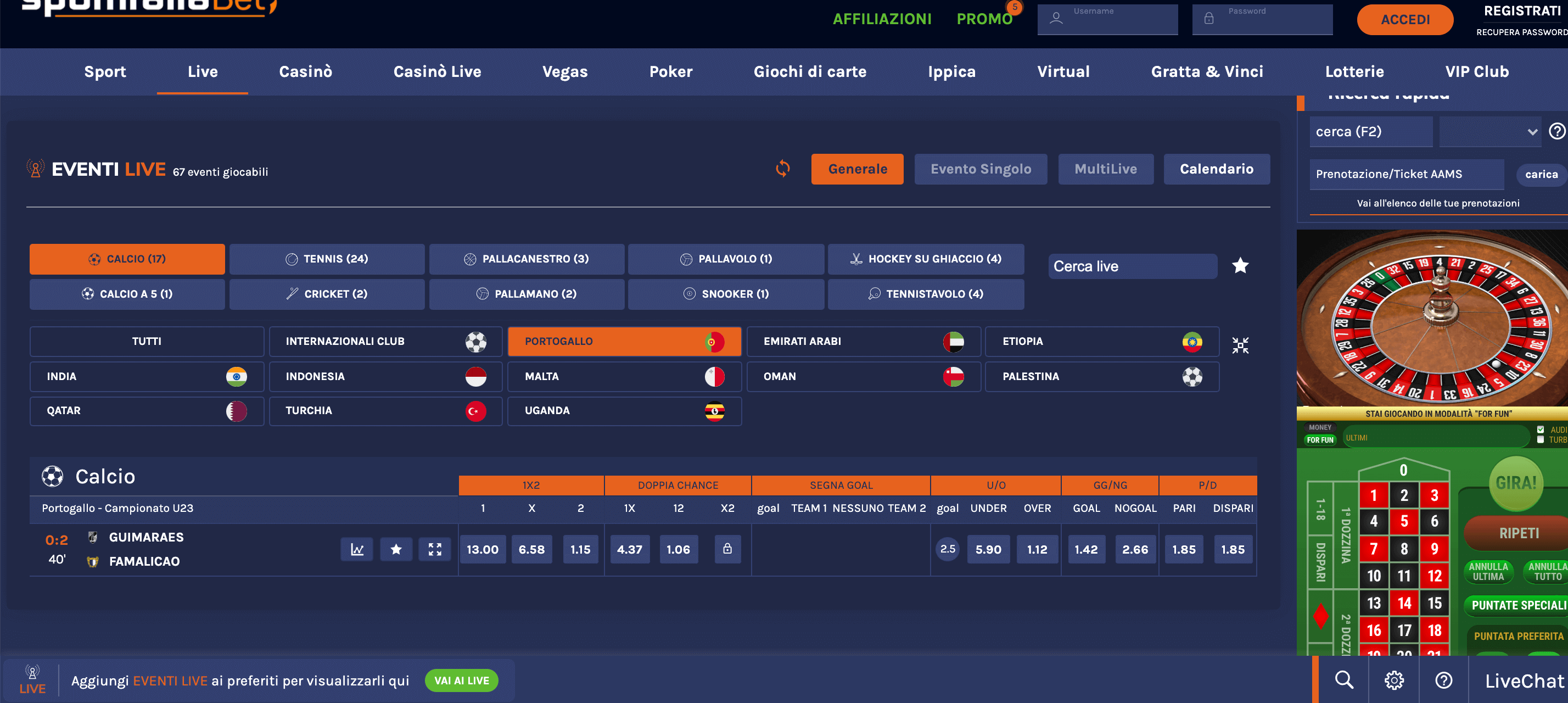The width and height of the screenshot is (1568, 703).
Task: Bet on number 14 on roulette table
Action: (x=1404, y=603)
